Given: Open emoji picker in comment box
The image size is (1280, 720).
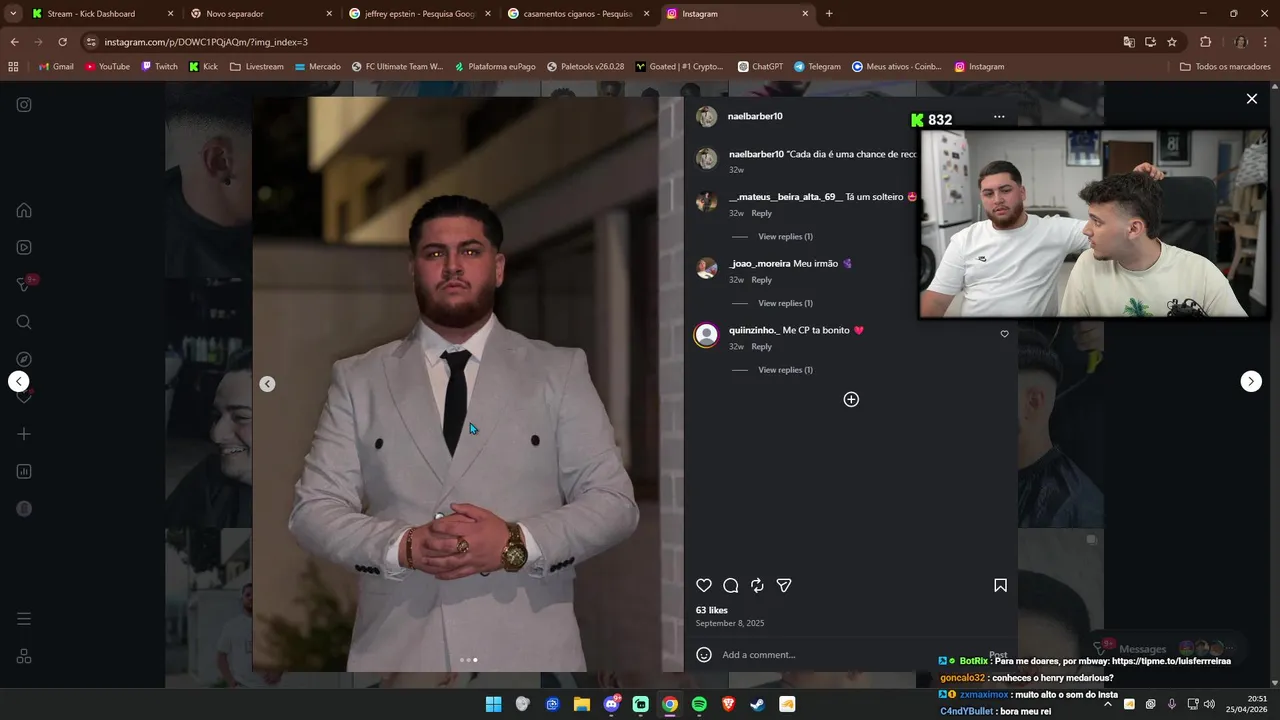Looking at the screenshot, I should click(704, 654).
